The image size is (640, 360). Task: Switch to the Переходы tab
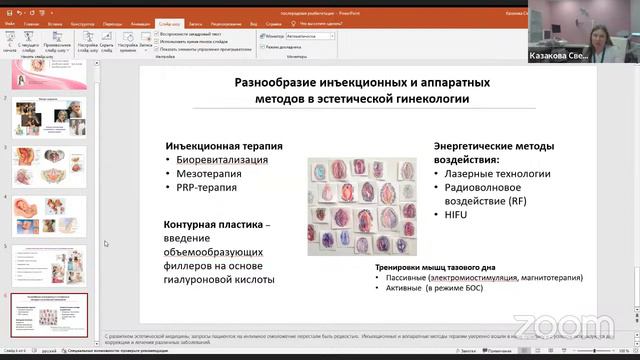pos(112,24)
